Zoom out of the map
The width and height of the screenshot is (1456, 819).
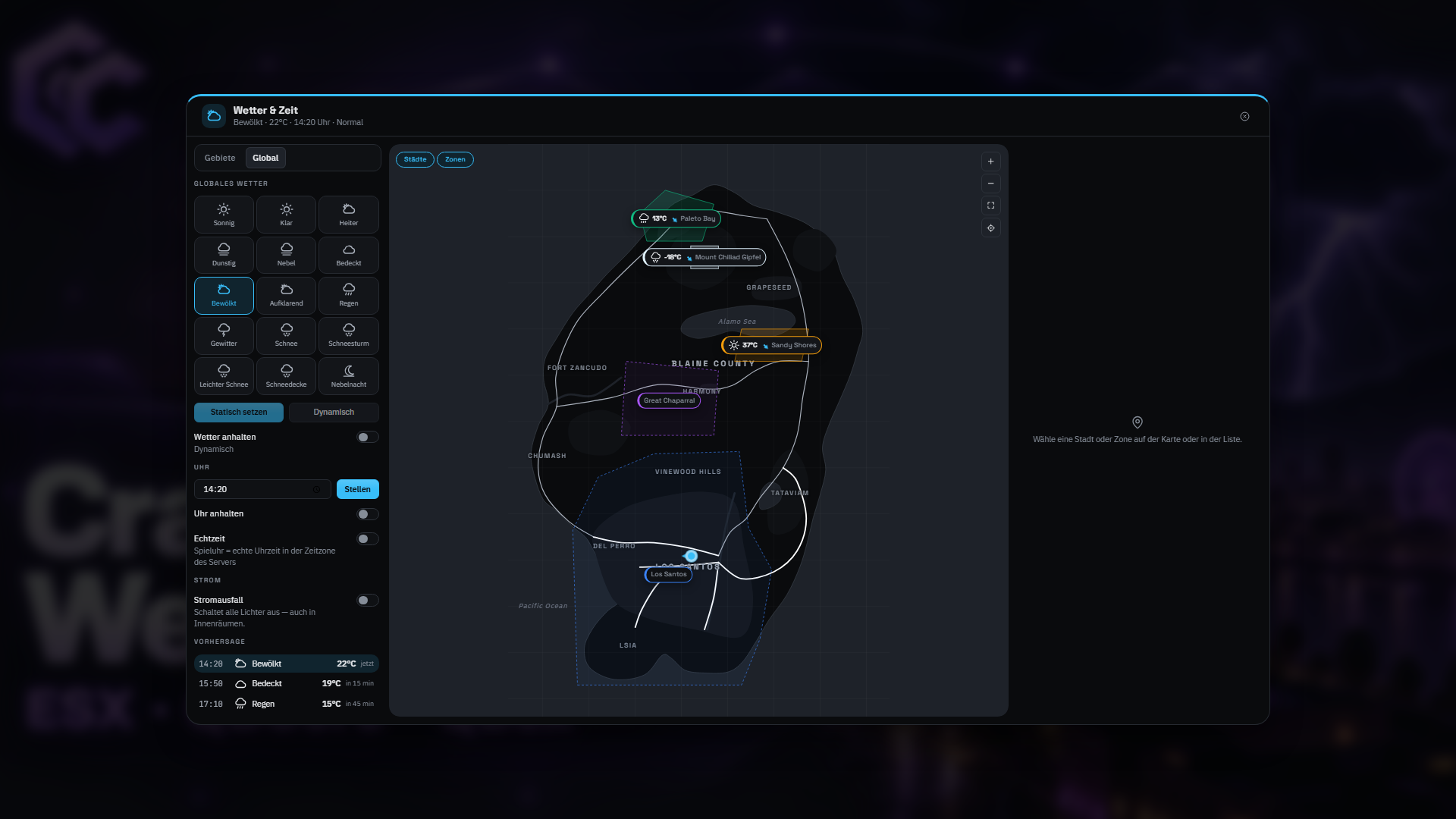point(990,184)
